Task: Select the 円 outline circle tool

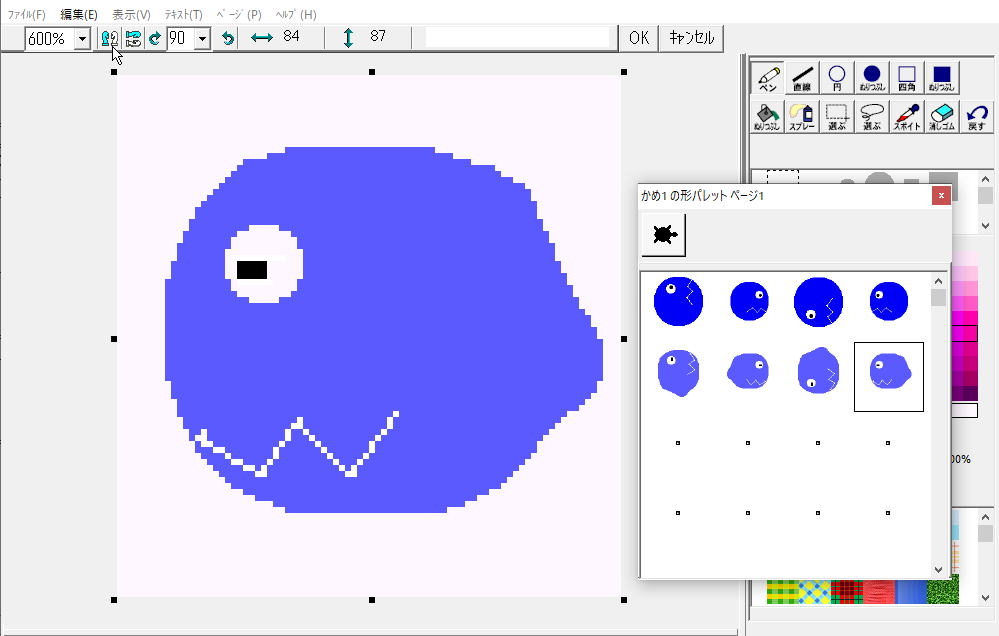Action: [x=837, y=78]
